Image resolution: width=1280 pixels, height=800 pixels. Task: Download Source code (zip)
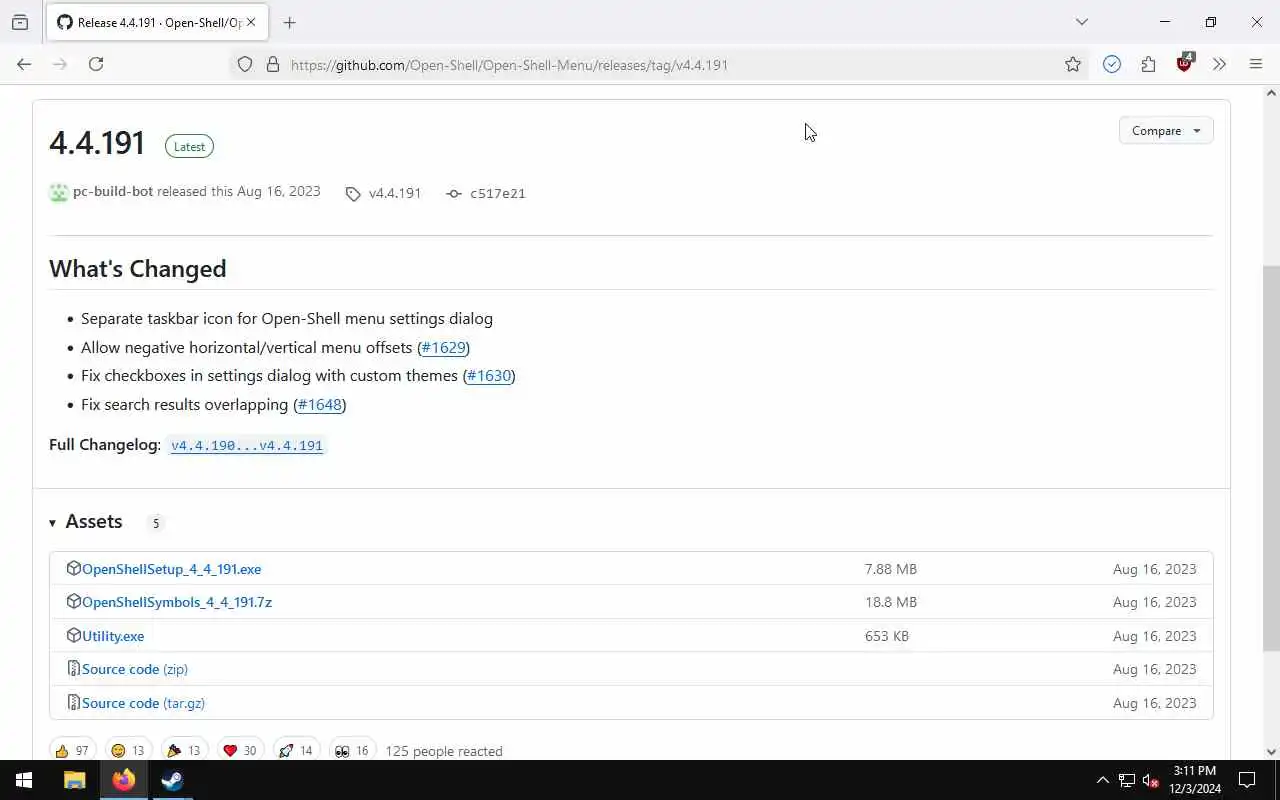point(135,669)
